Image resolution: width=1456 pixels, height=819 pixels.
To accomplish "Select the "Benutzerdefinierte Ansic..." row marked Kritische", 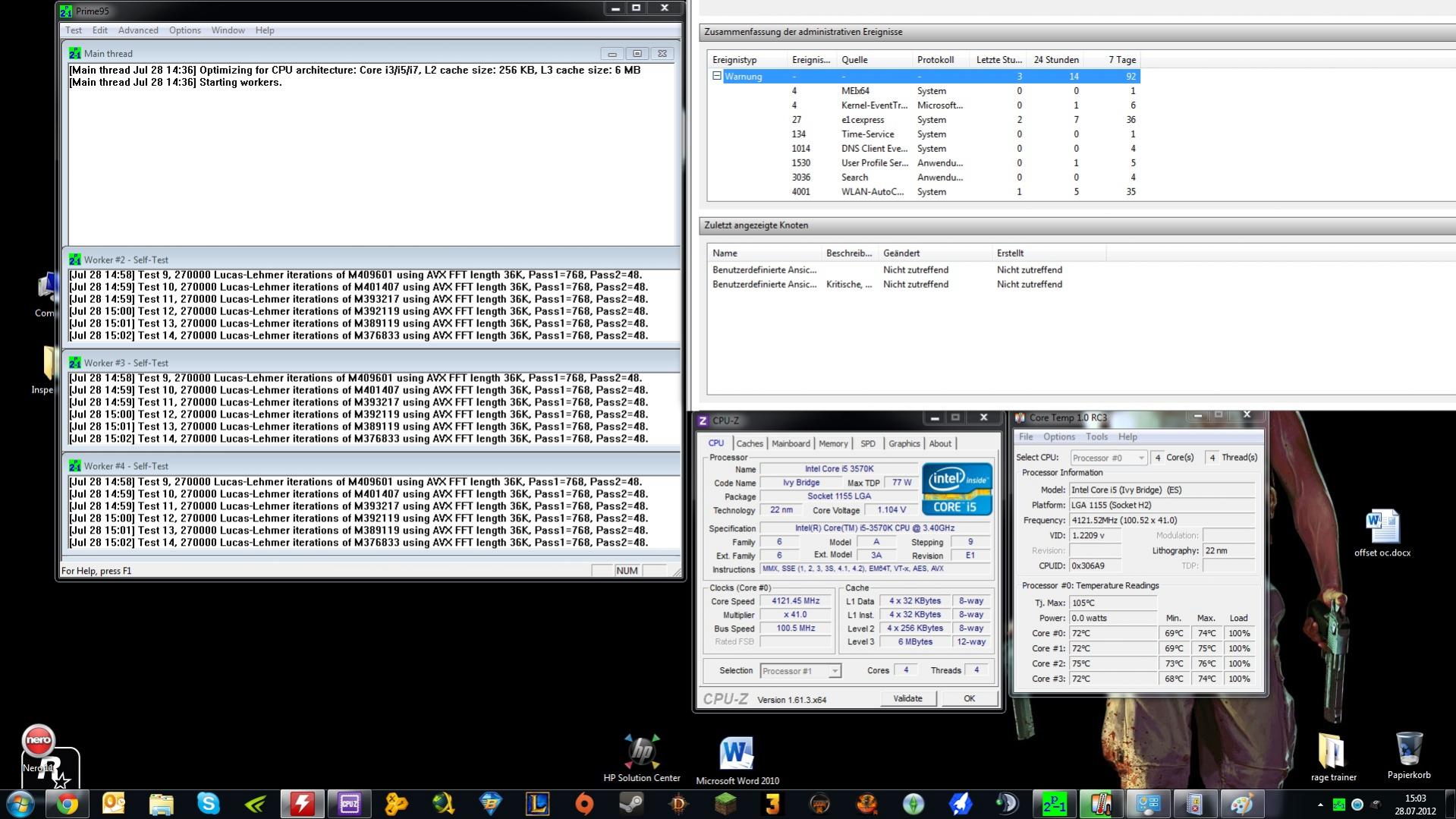I will [907, 285].
